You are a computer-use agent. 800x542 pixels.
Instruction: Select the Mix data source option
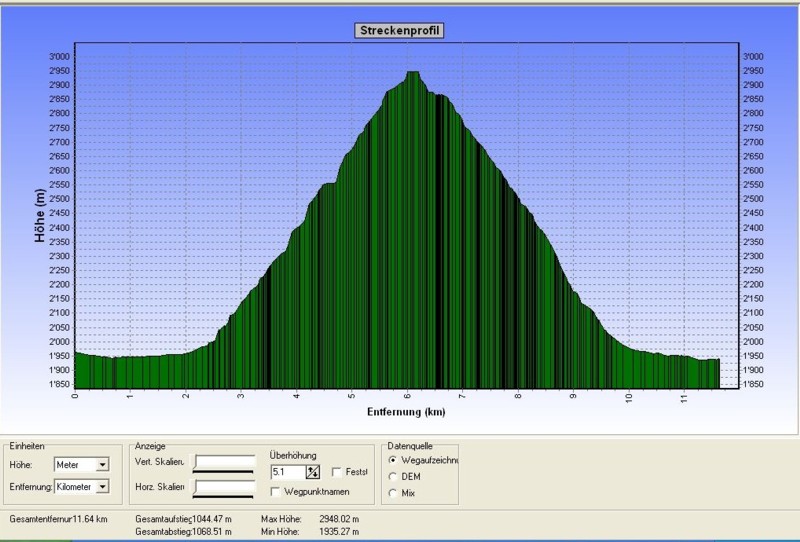click(392, 492)
